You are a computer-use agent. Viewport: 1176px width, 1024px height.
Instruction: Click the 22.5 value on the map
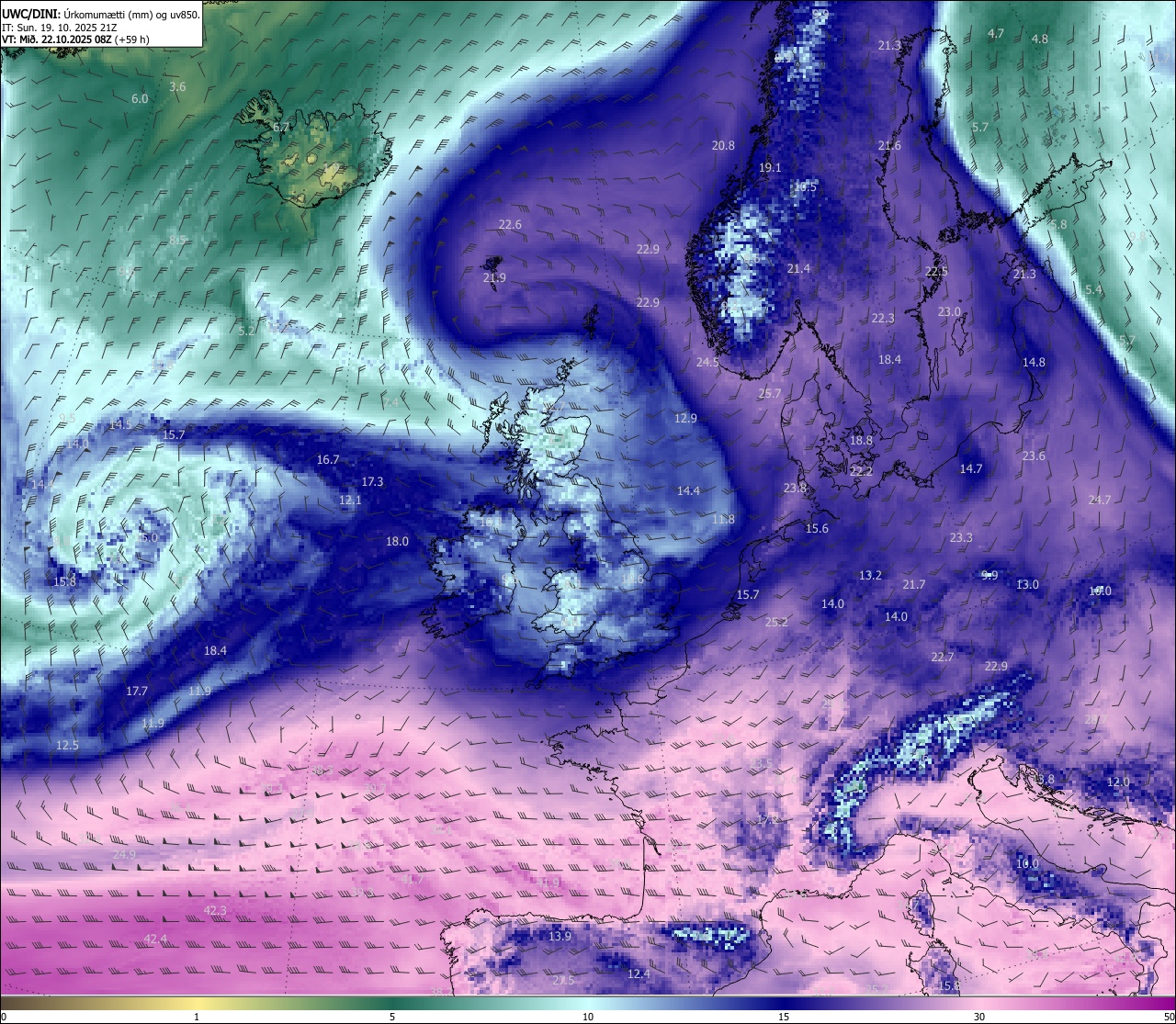click(936, 272)
